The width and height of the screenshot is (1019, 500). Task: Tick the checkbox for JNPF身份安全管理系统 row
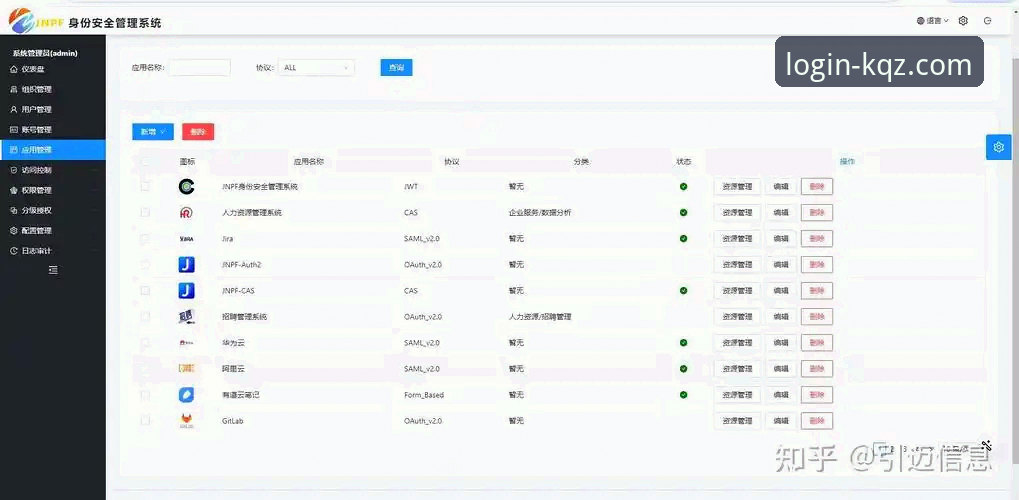click(145, 186)
